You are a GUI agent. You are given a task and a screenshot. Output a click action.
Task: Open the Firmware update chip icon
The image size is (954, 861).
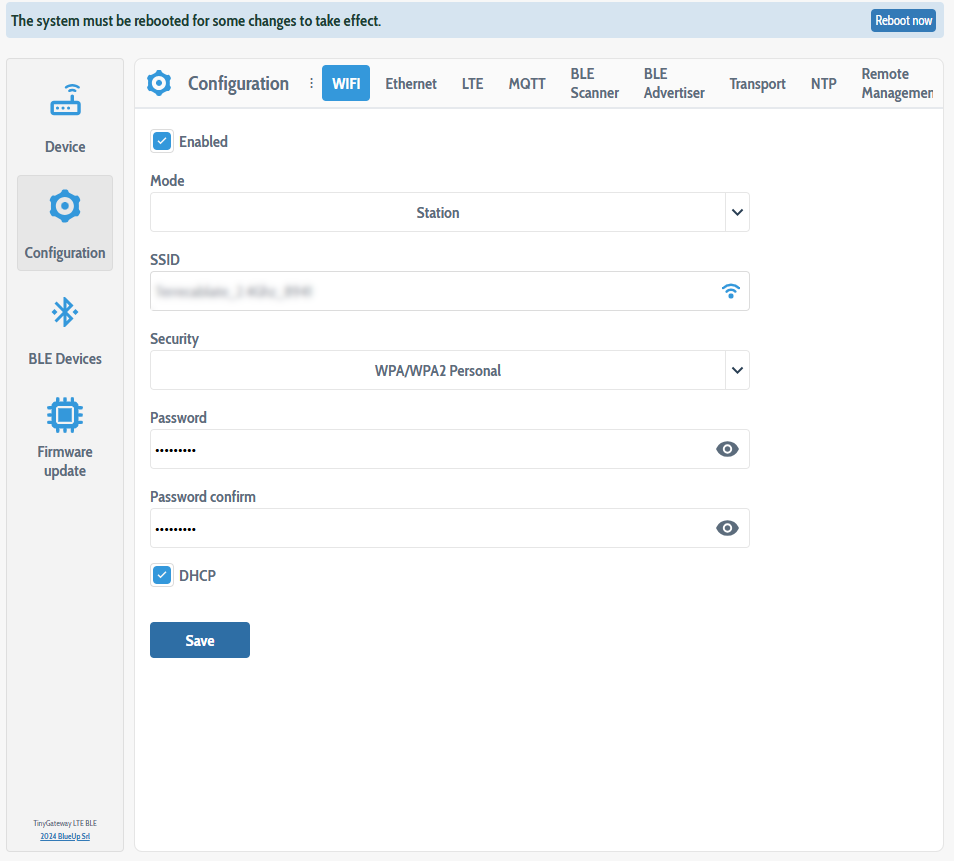coord(64,414)
